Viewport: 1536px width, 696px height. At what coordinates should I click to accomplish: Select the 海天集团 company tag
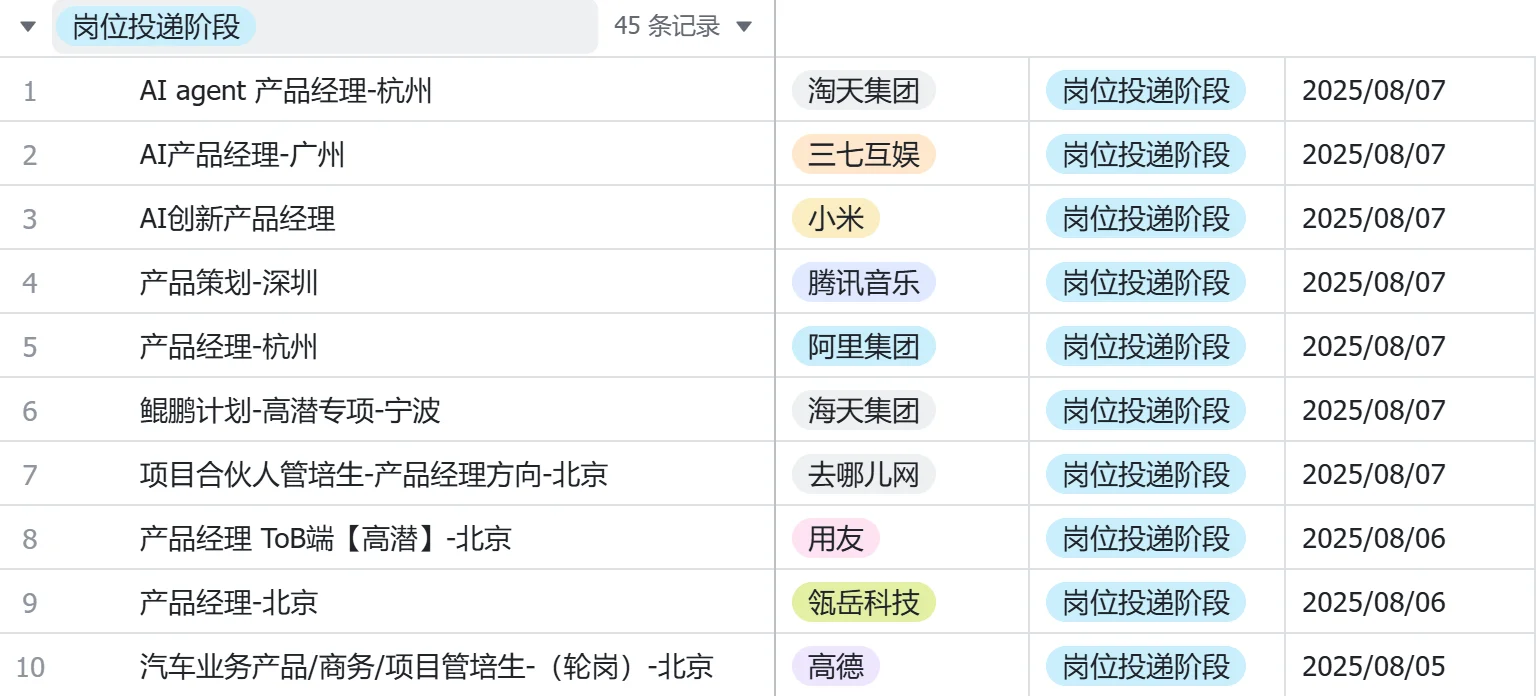point(864,411)
